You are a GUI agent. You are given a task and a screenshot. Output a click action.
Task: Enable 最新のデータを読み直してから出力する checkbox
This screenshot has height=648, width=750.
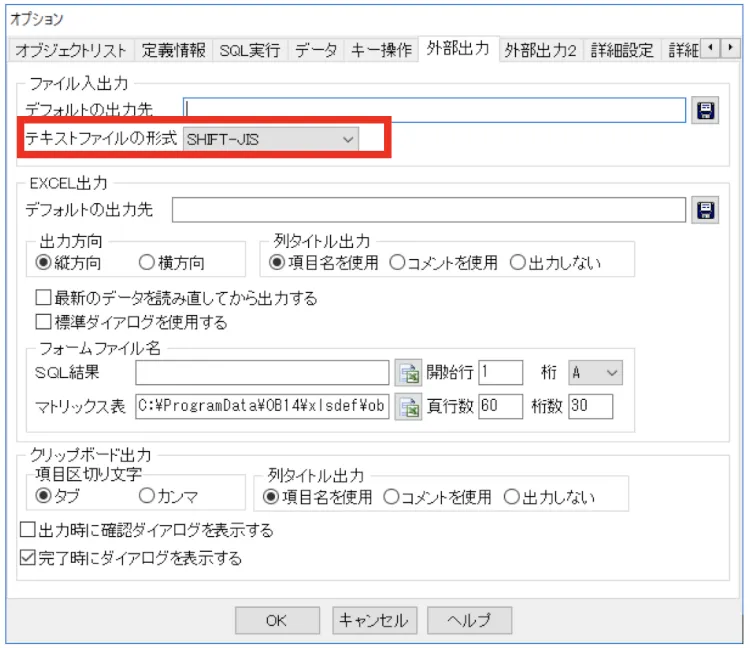pyautogui.click(x=176, y=298)
